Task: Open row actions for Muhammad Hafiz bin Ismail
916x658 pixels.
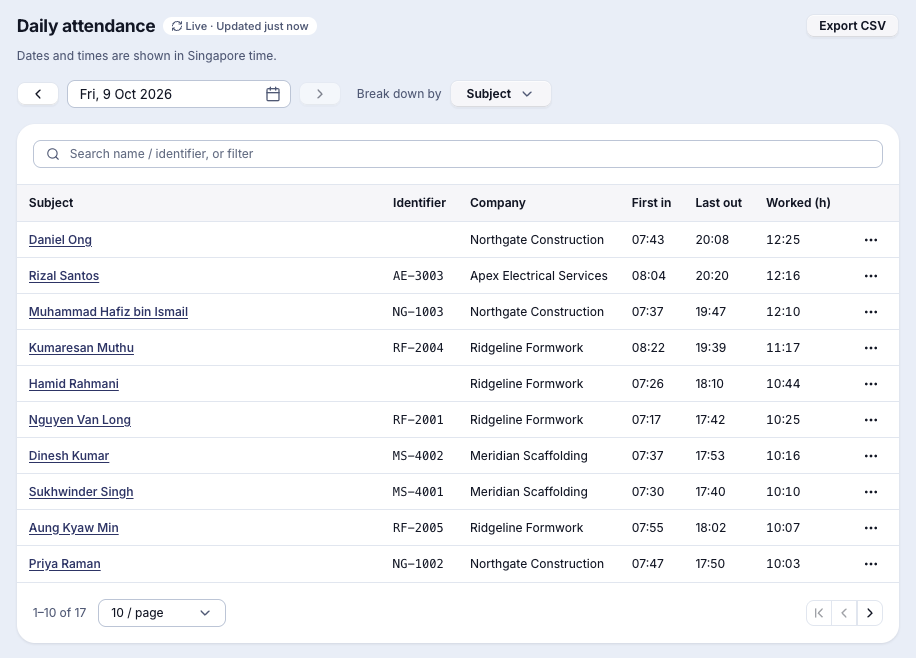Action: pyautogui.click(x=870, y=312)
